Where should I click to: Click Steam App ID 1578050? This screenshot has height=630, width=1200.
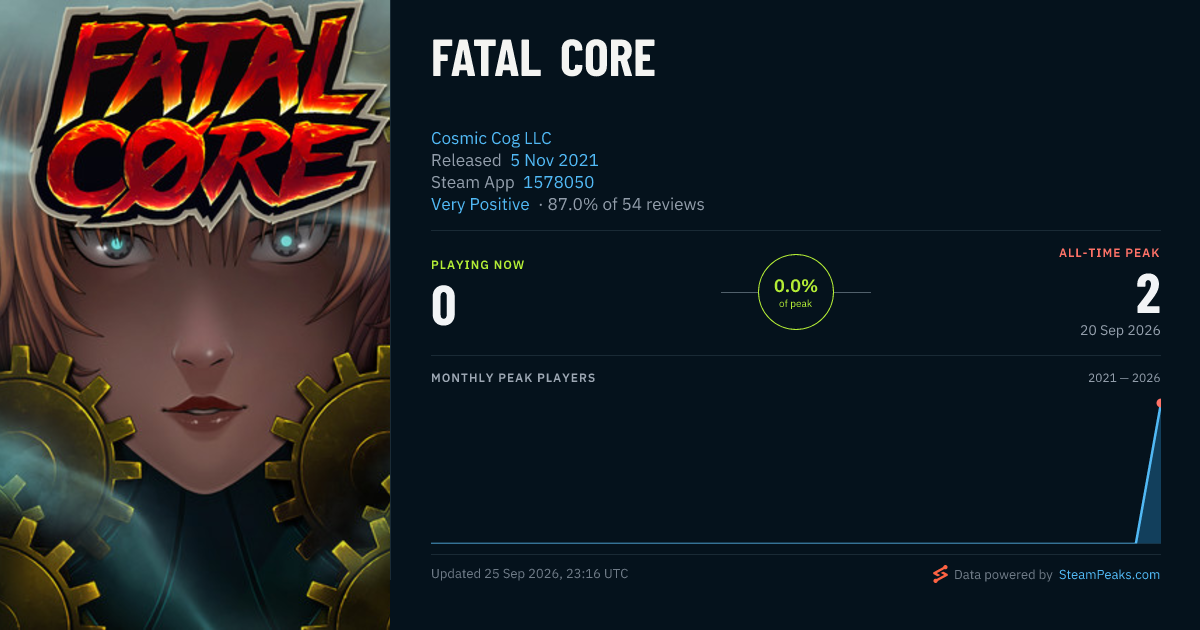click(558, 182)
